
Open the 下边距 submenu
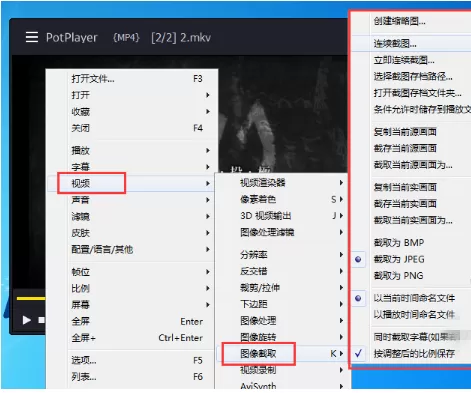coord(282,304)
